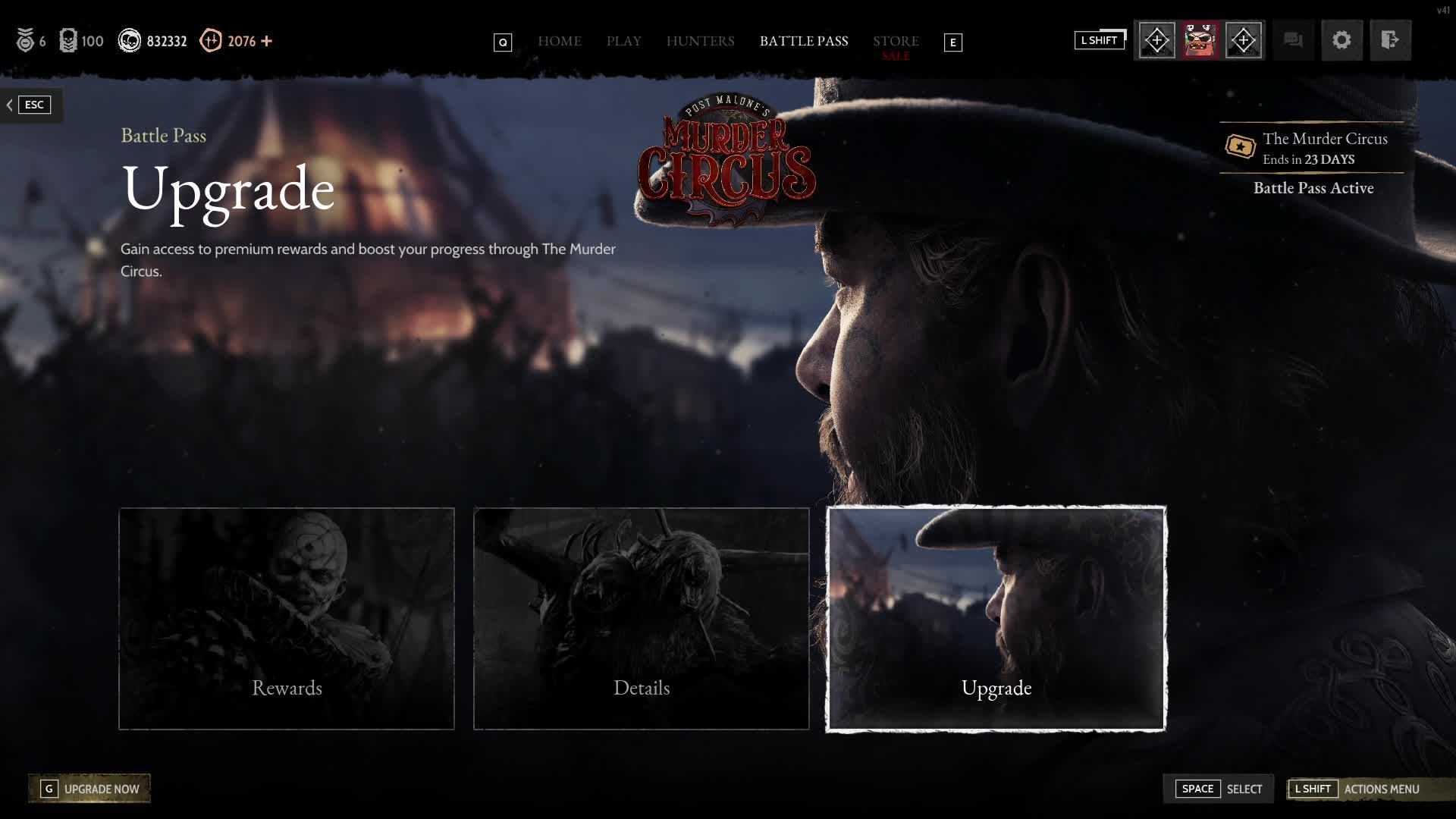Image resolution: width=1456 pixels, height=819 pixels.
Task: Invite a teammate into the left party slot
Action: pos(1156,40)
